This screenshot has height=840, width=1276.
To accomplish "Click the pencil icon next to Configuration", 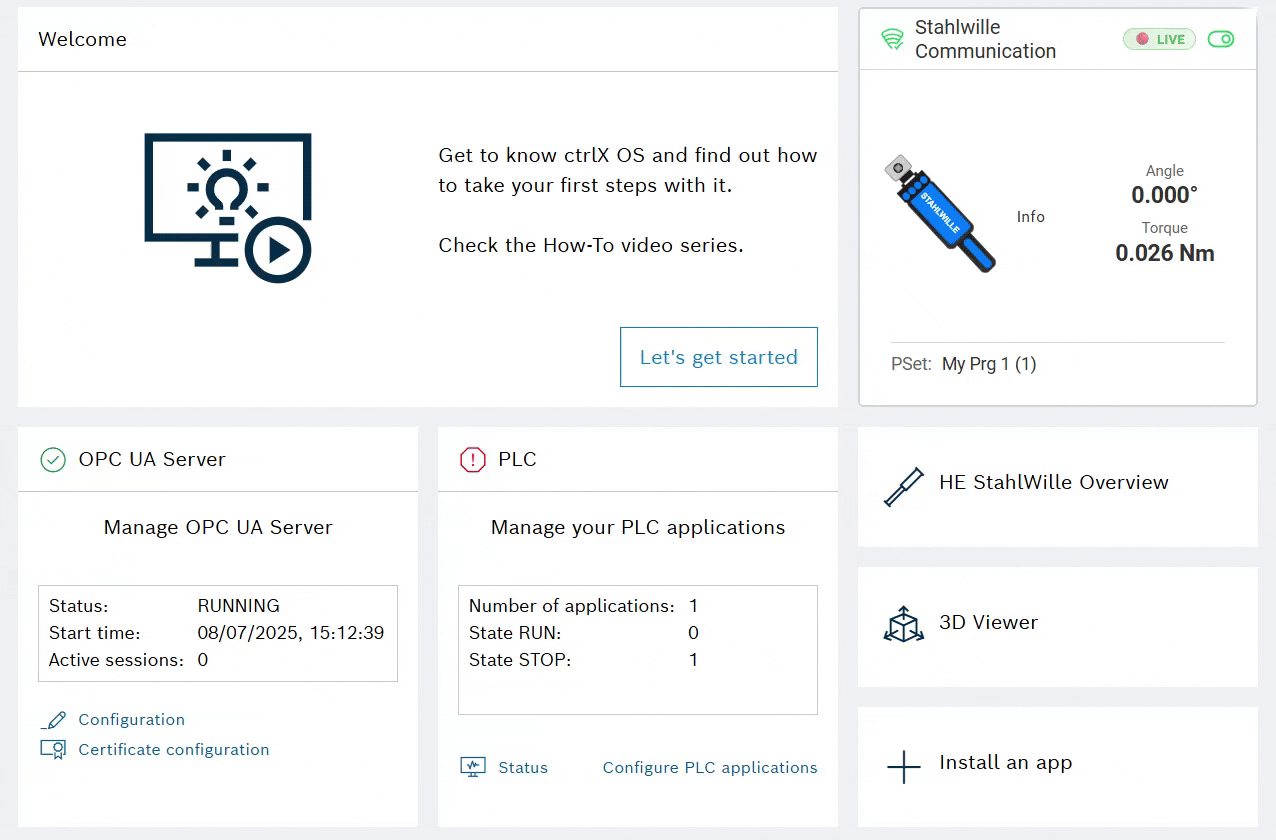I will pos(54,720).
